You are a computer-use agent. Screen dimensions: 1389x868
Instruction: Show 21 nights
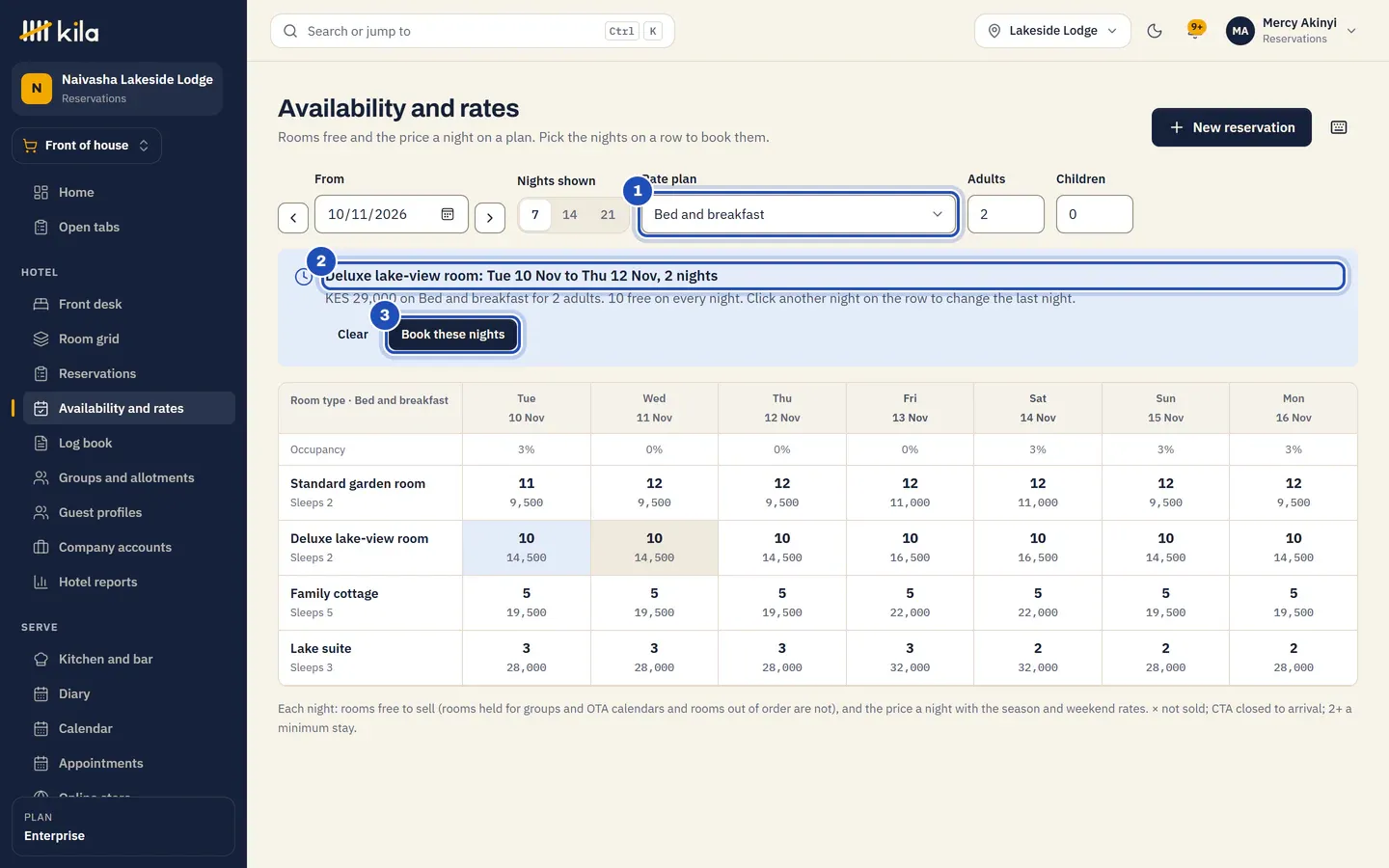click(x=608, y=214)
